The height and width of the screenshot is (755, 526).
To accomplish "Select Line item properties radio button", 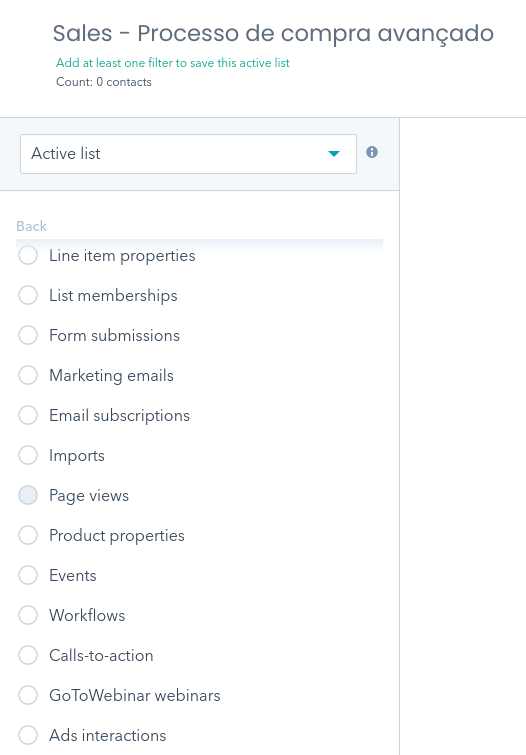I will (28, 255).
